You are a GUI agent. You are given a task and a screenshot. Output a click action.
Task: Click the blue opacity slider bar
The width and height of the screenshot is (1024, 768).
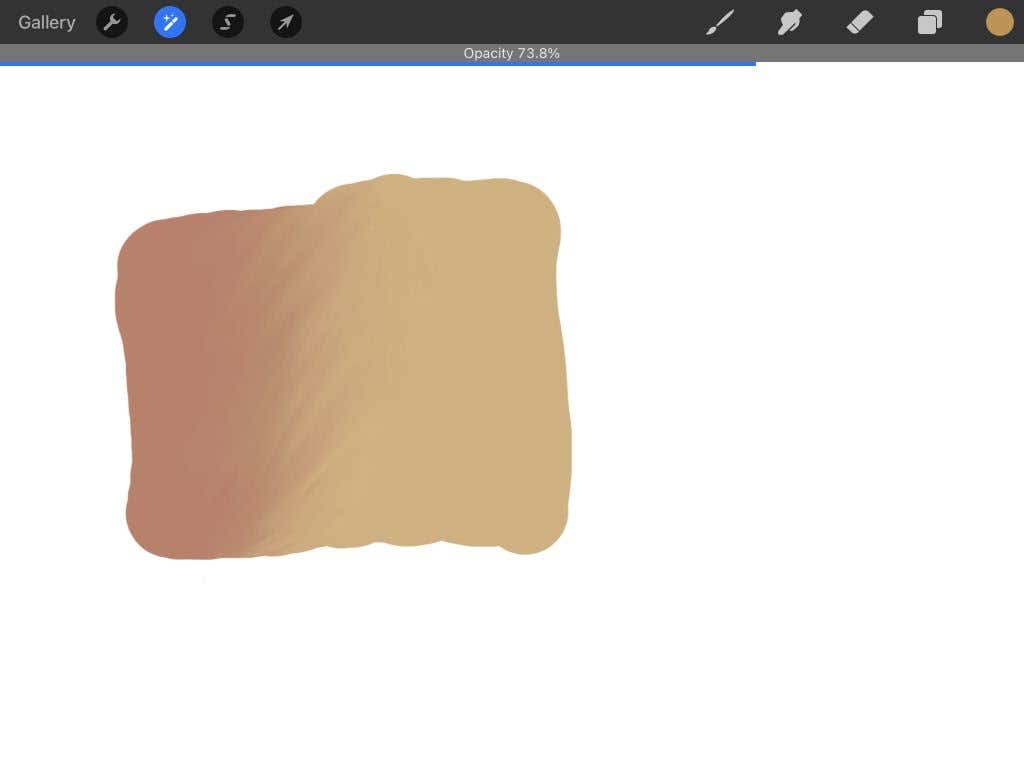(x=377, y=63)
